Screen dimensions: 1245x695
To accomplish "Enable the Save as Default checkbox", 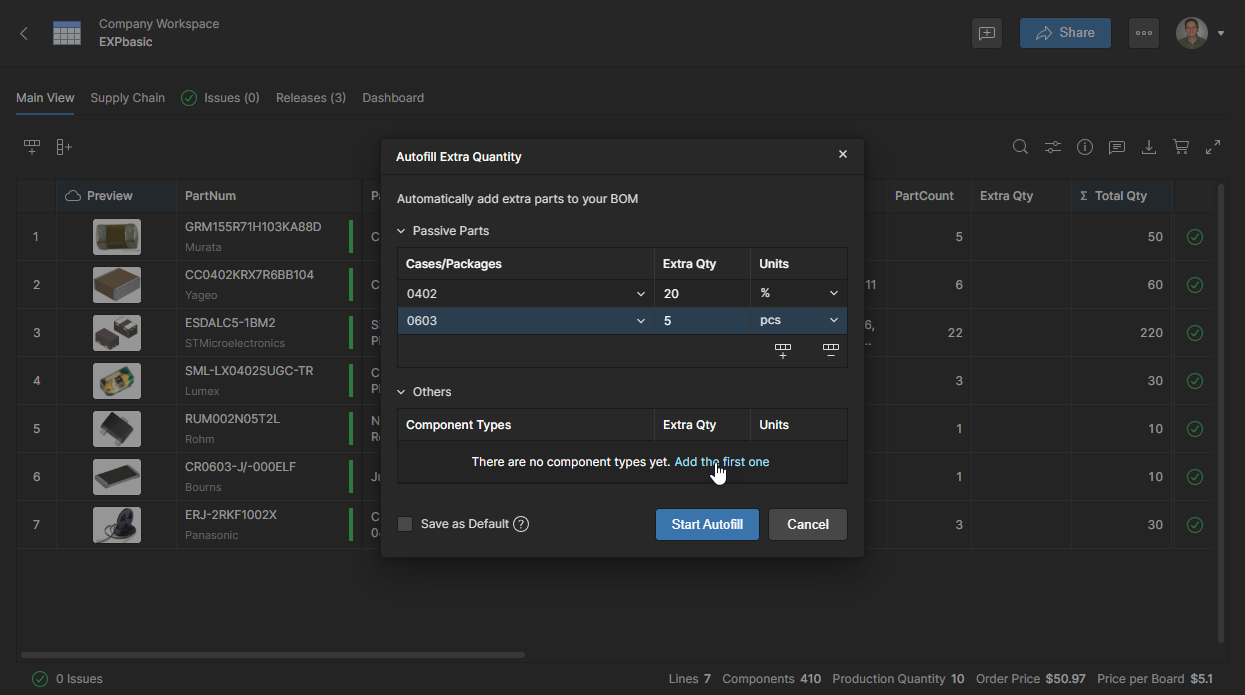I will pos(405,524).
